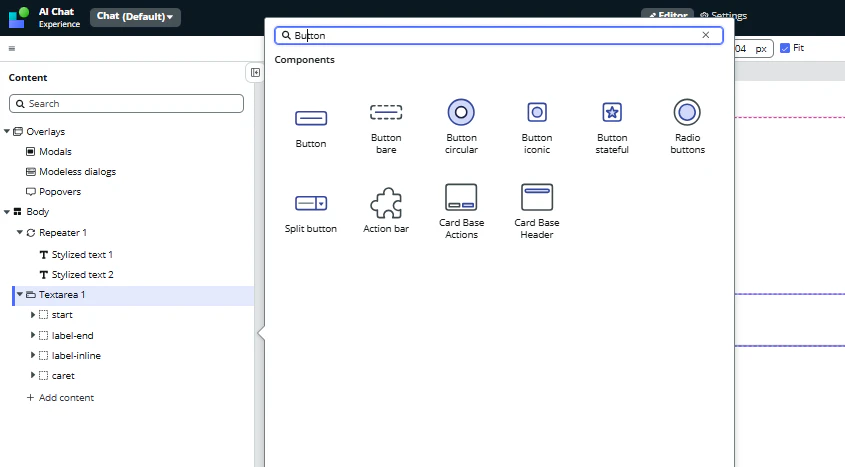The width and height of the screenshot is (845, 467).
Task: Select the Card Base Actions component
Action: (461, 211)
